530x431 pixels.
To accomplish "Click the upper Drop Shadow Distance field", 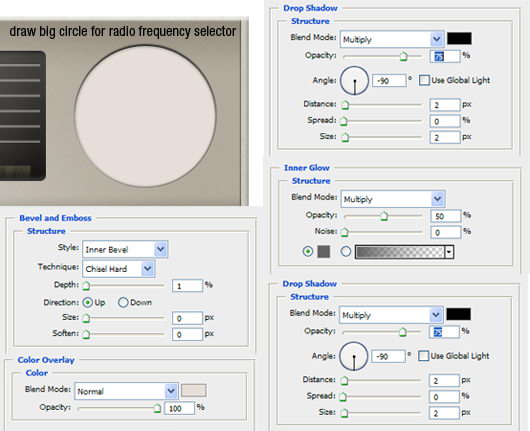I will pos(445,105).
